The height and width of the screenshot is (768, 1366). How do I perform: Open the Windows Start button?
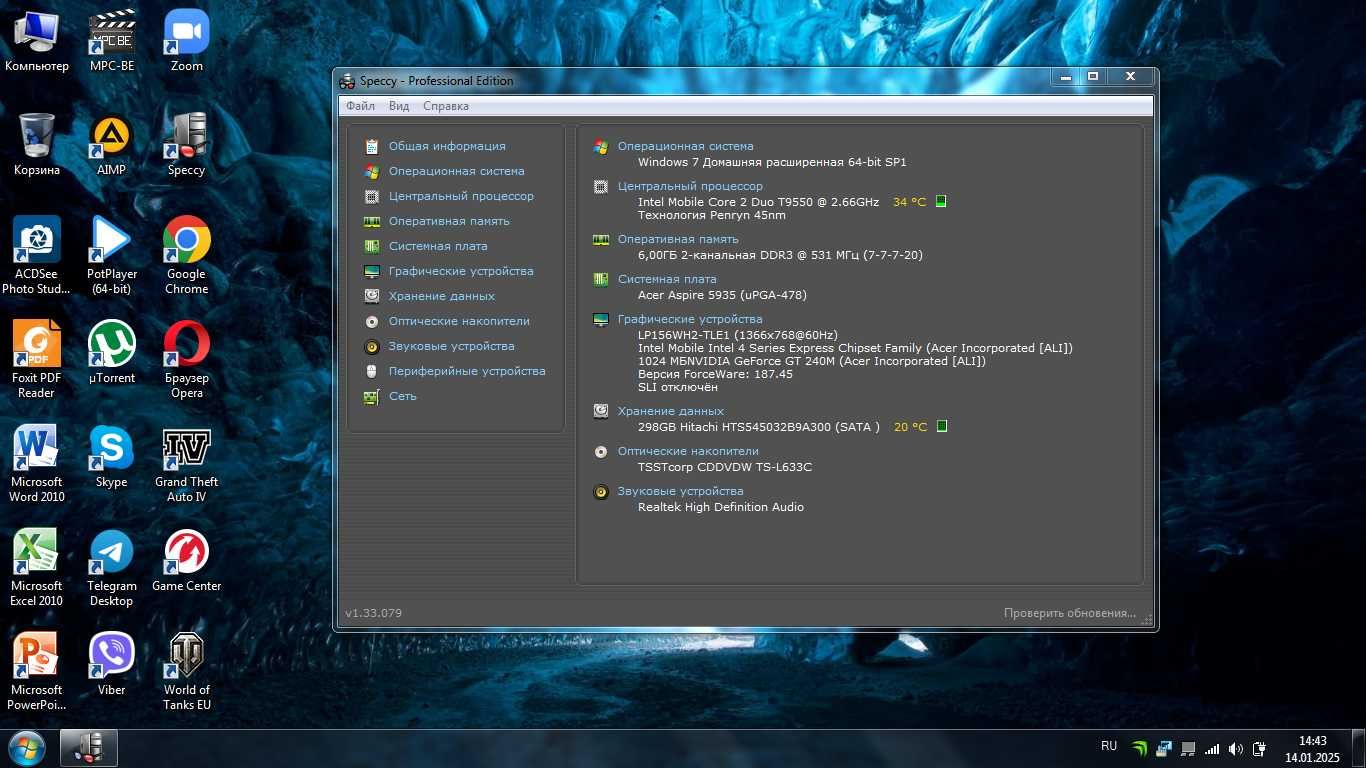click(x=25, y=748)
